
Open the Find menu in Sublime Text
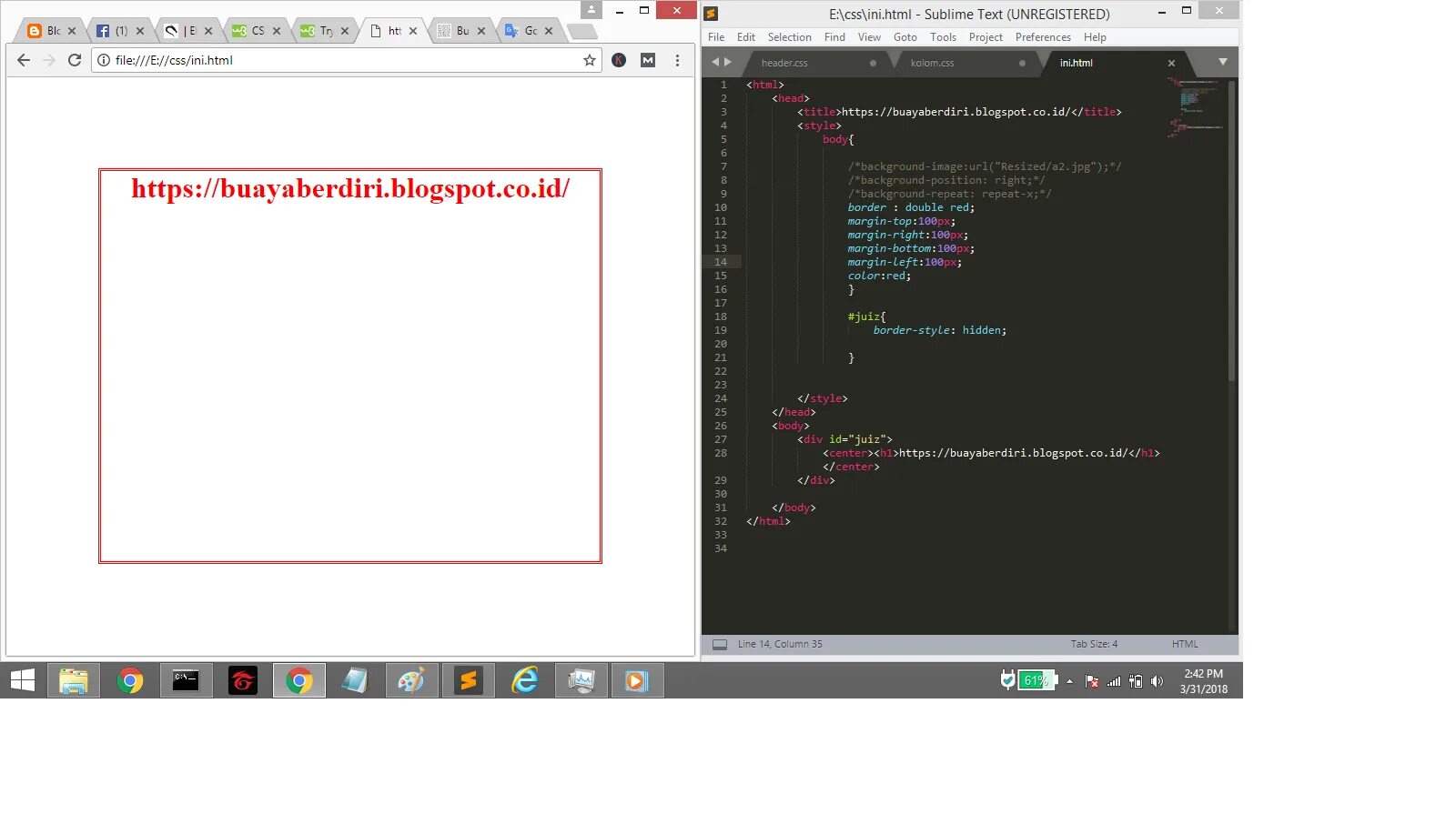click(834, 37)
